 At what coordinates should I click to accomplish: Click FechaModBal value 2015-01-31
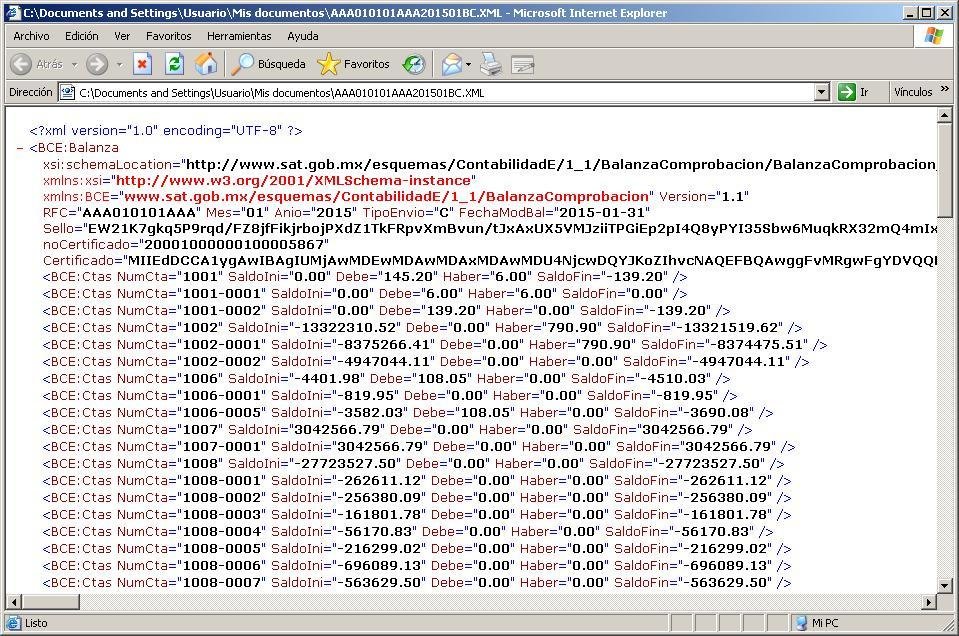(602, 213)
